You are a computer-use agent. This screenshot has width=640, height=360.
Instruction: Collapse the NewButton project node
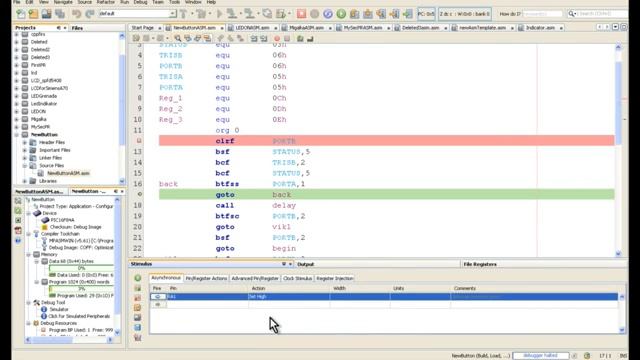click(17, 134)
